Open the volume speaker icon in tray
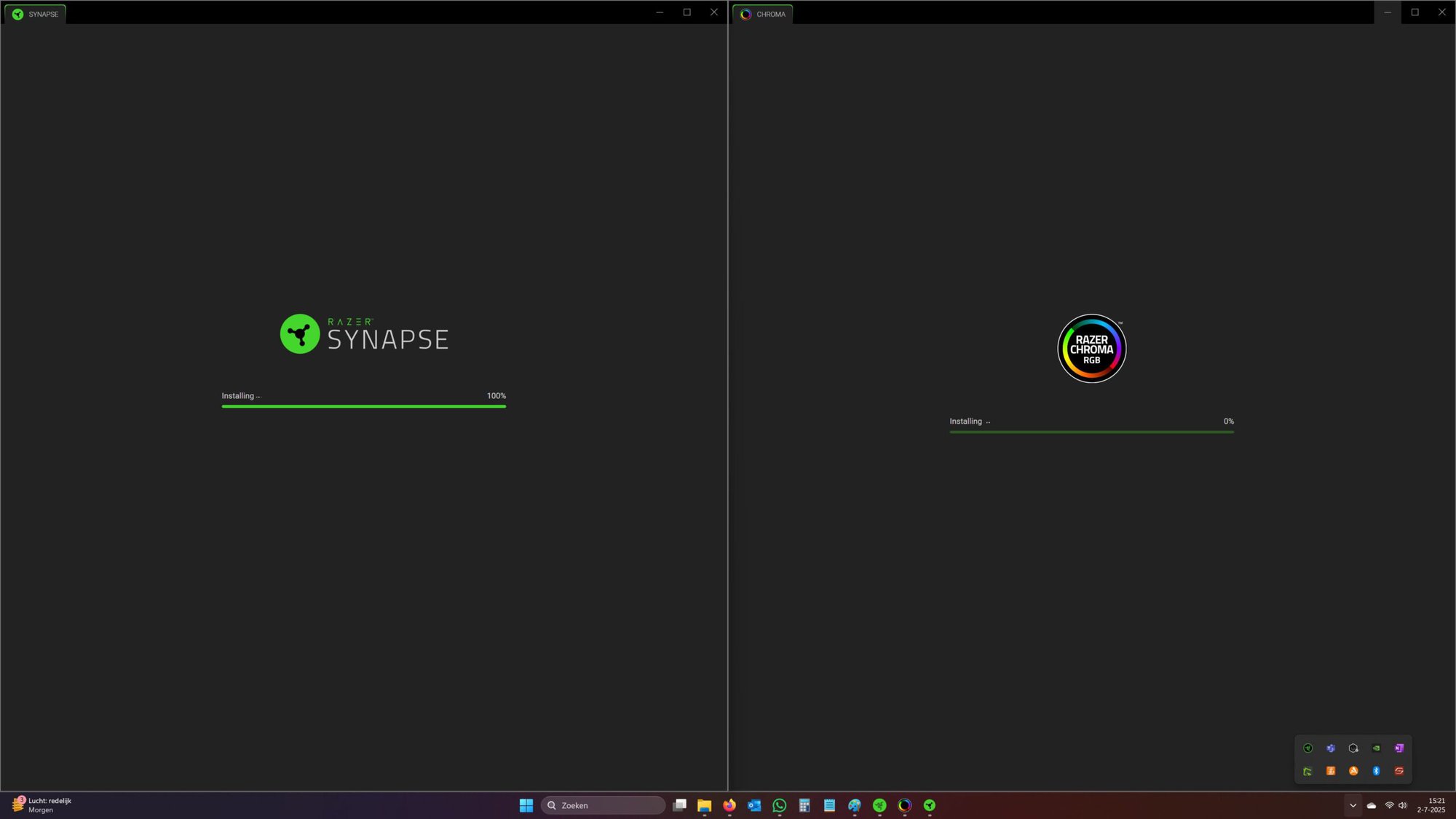This screenshot has height=819, width=1456. pyautogui.click(x=1403, y=805)
